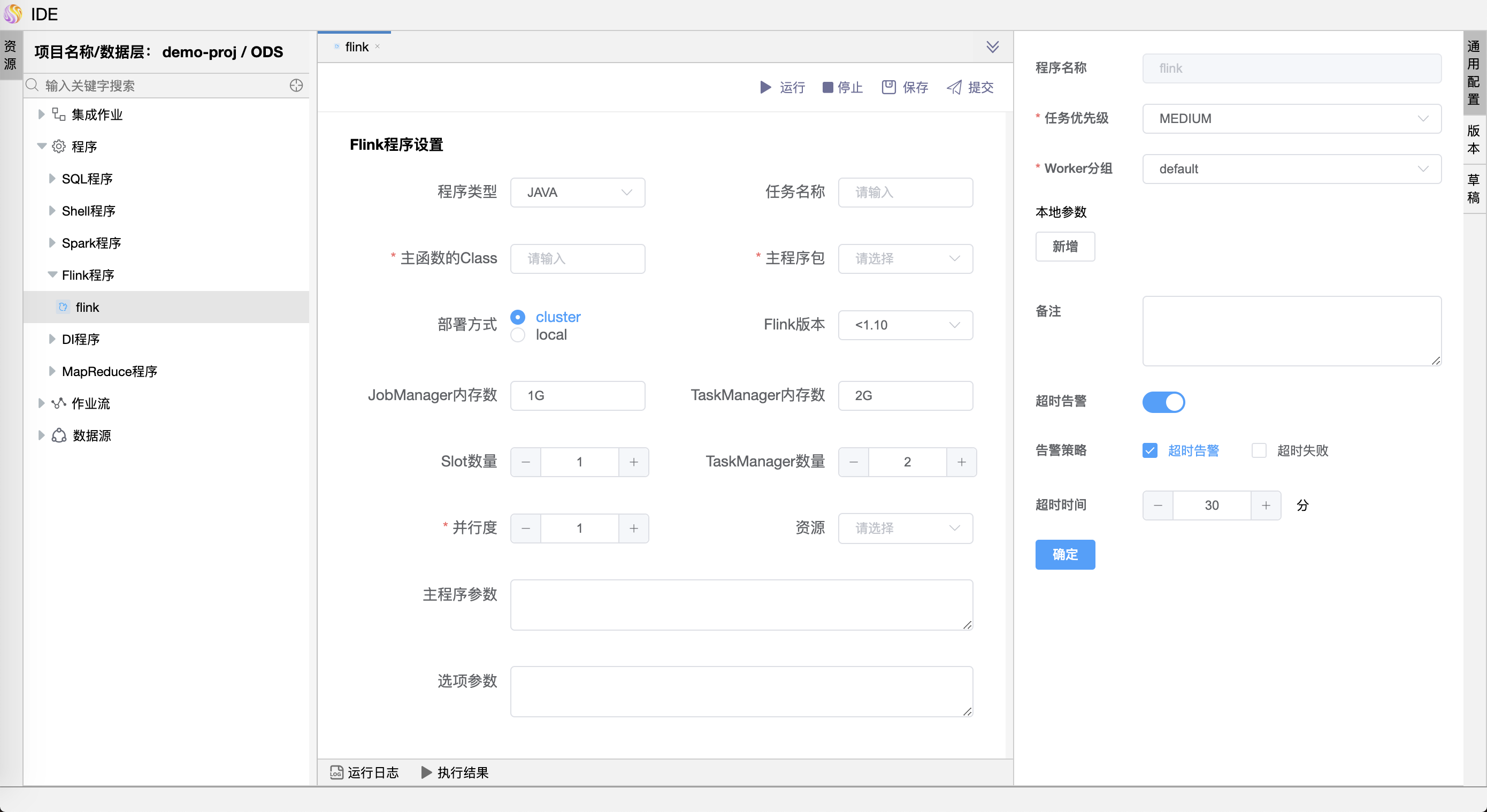Turn off the timeout alert switch
Image resolution: width=1487 pixels, height=812 pixels.
click(1163, 402)
